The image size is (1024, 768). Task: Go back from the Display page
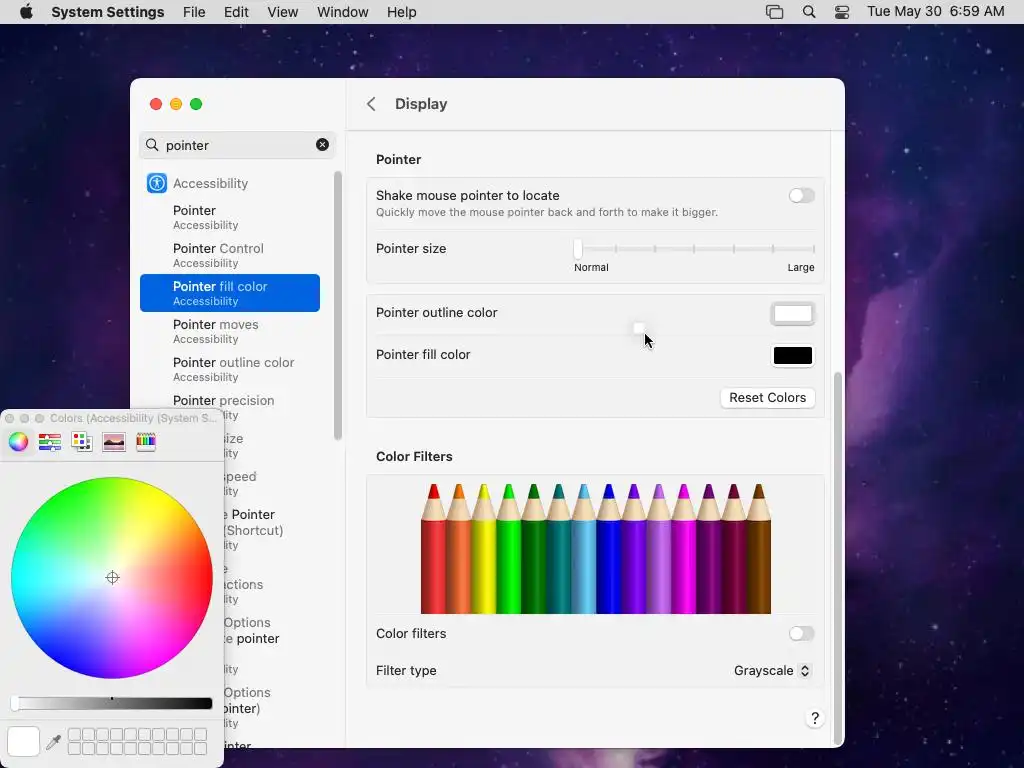(x=371, y=104)
